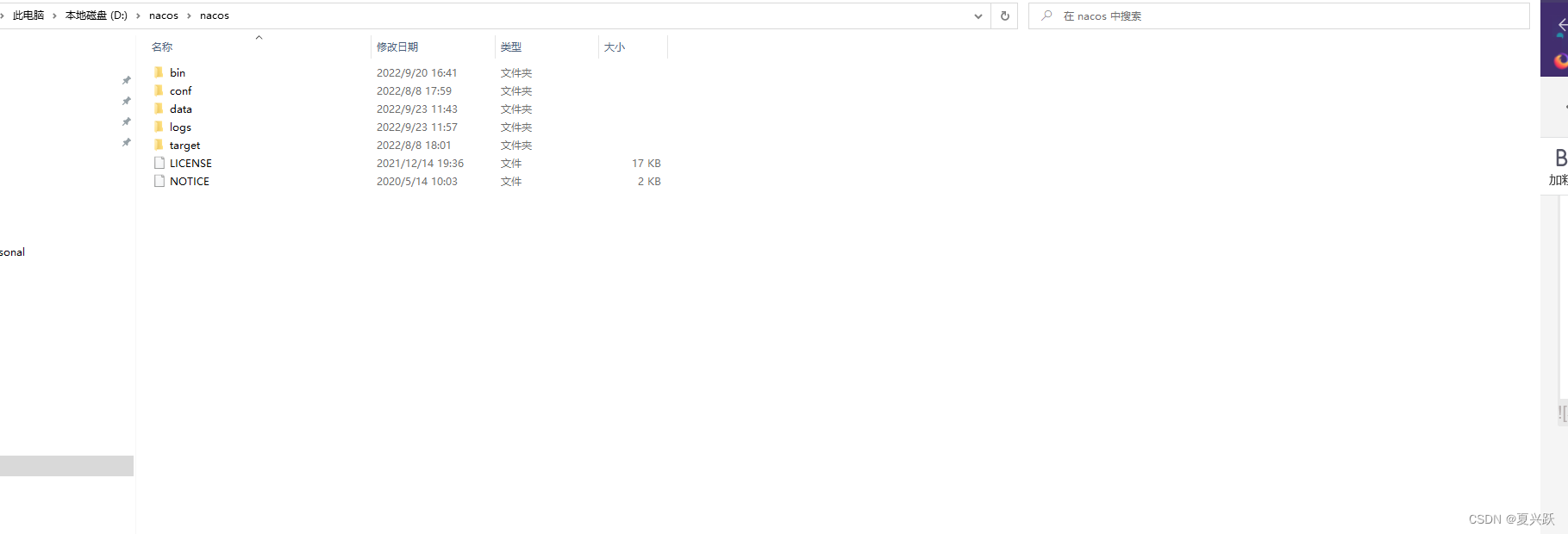Click the search magnifier icon
This screenshot has width=1568, height=534.
1046,16
